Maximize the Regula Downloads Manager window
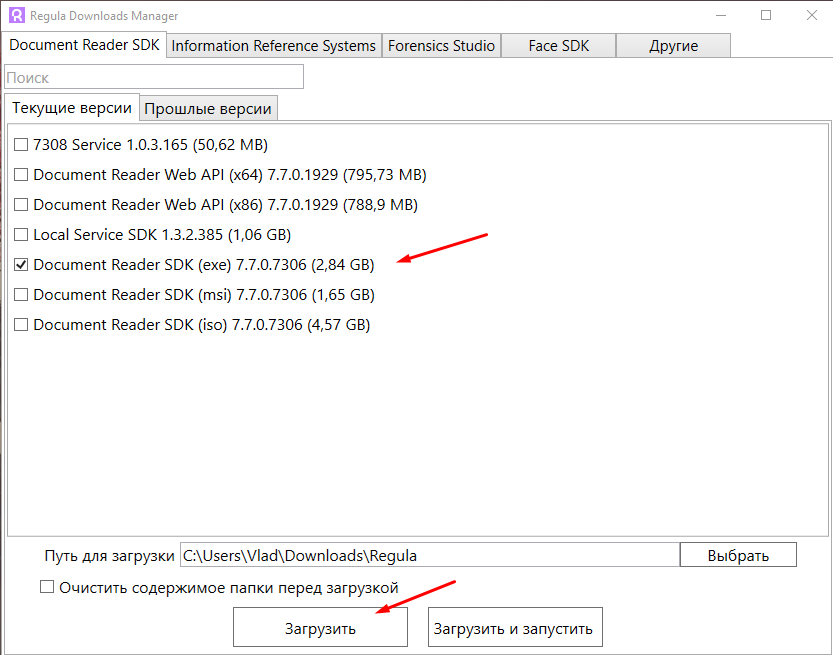Viewport: 833px width, 655px height. (x=766, y=15)
